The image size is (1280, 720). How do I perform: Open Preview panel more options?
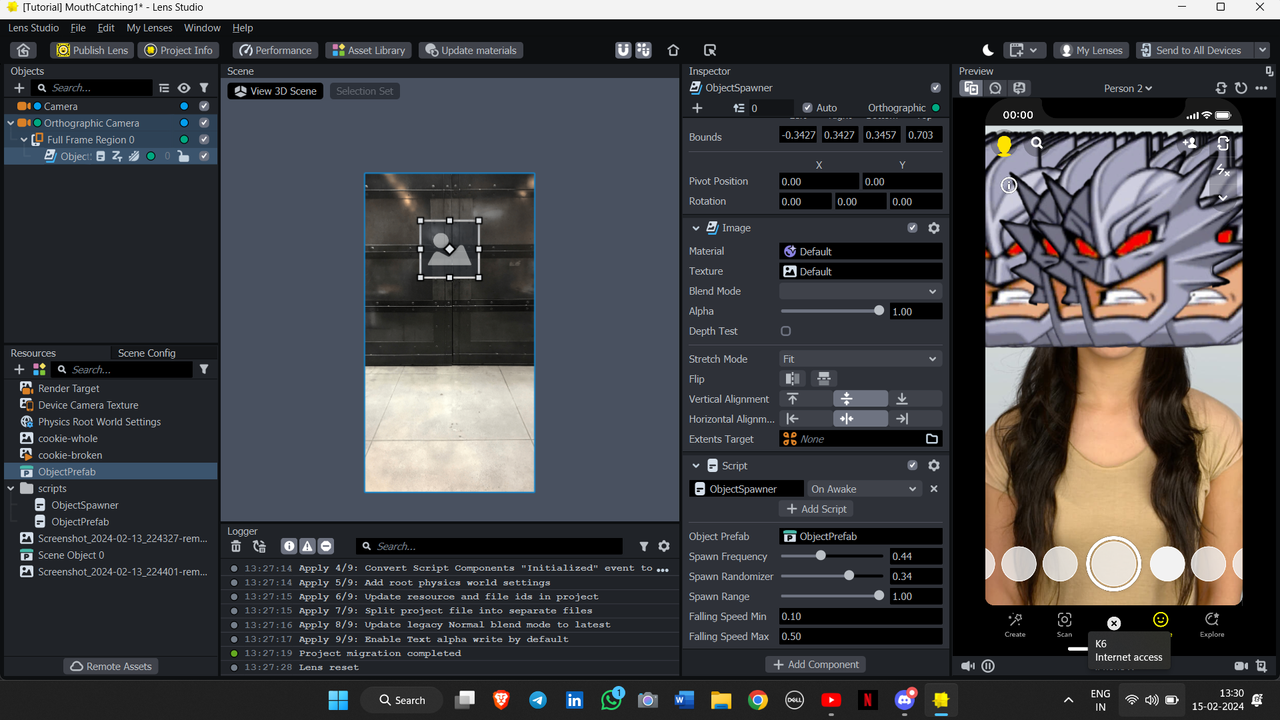(x=1261, y=88)
